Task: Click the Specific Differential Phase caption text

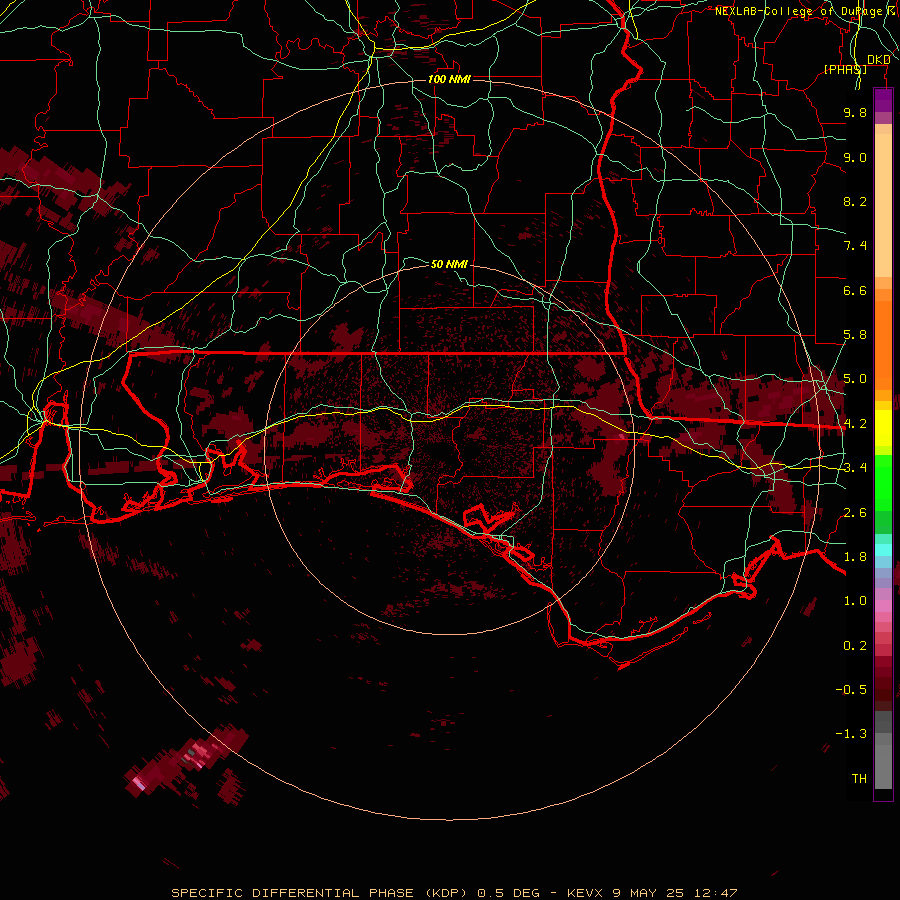Action: (x=454, y=893)
